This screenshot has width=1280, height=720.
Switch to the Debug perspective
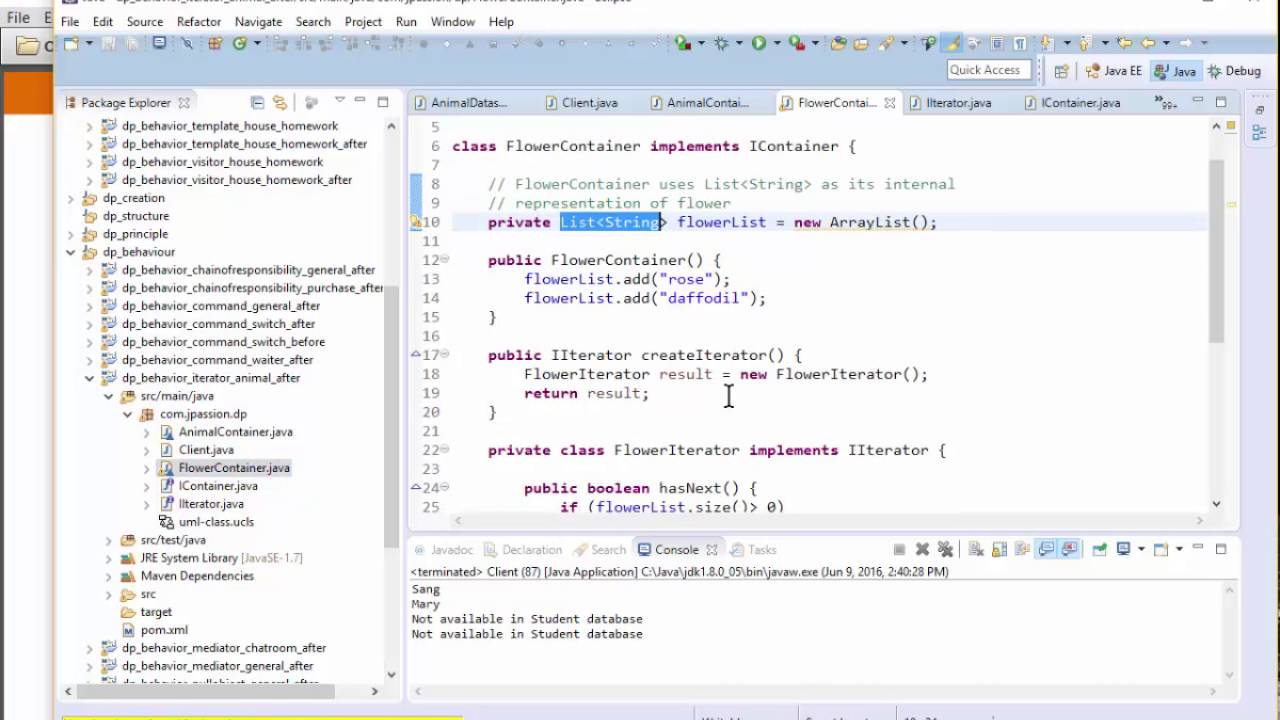click(x=1234, y=71)
